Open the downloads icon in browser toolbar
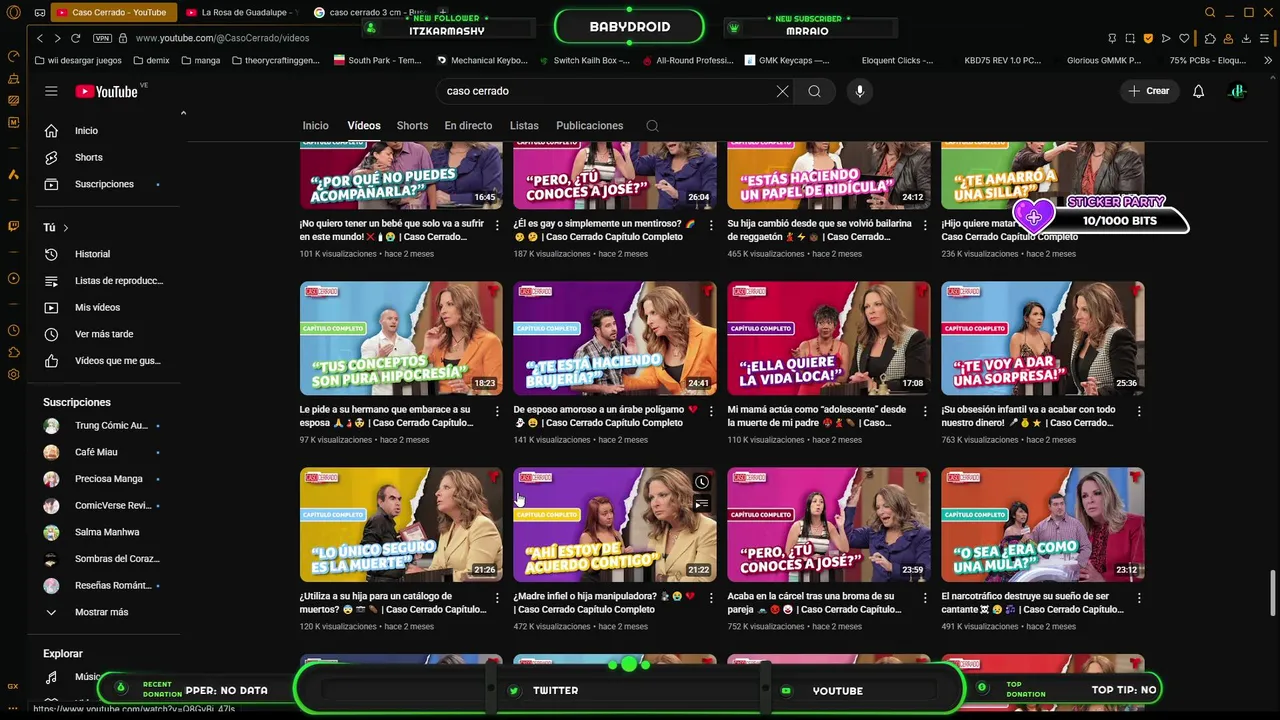The width and height of the screenshot is (1280, 720). coord(1246,38)
